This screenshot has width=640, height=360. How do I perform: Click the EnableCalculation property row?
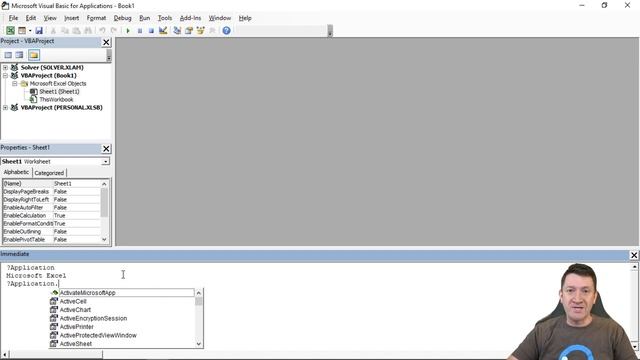tap(51, 216)
